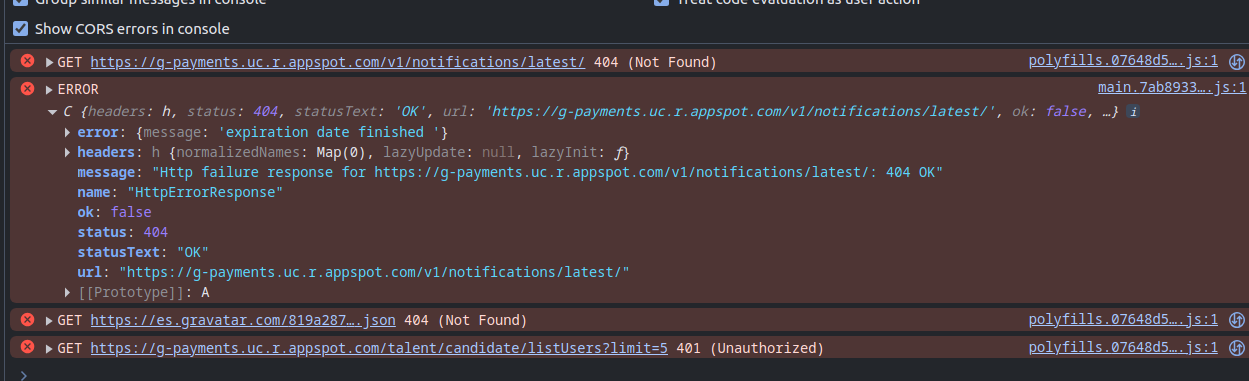Click red error icon on listUsers row
Screen dimensions: 1249x381
27,348
